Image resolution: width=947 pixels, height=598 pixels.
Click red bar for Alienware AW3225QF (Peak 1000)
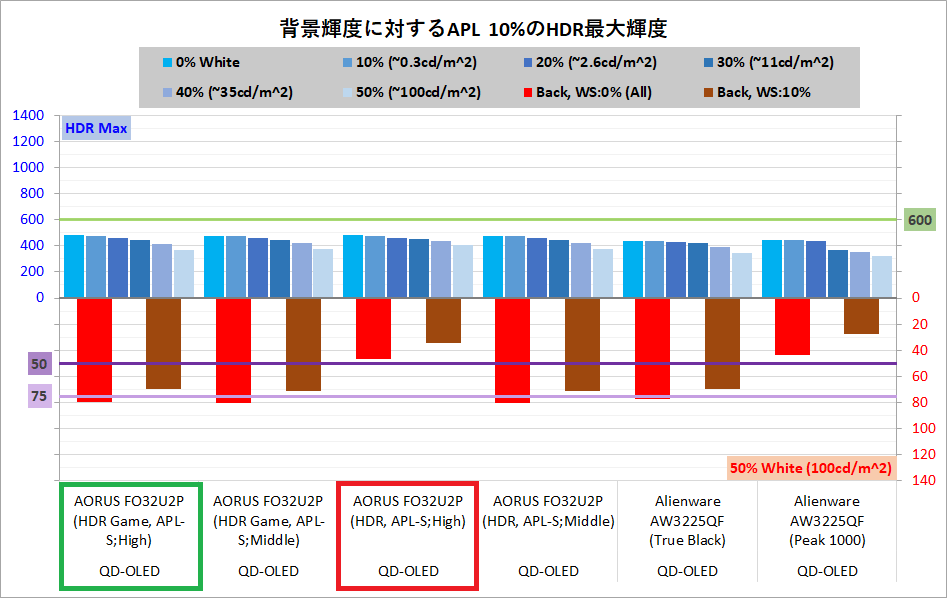pyautogui.click(x=792, y=327)
